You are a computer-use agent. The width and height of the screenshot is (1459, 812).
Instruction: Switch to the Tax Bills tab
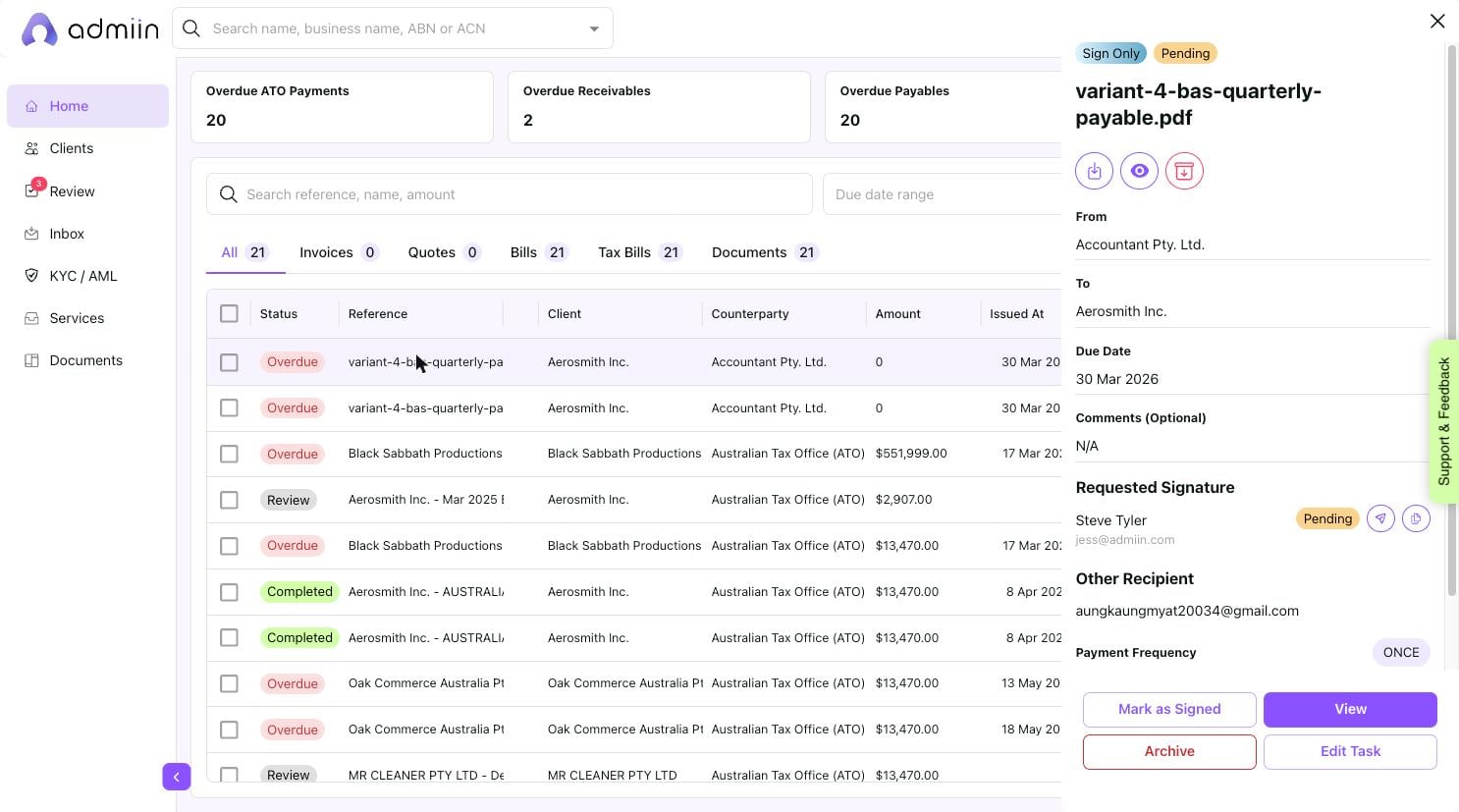[638, 252]
